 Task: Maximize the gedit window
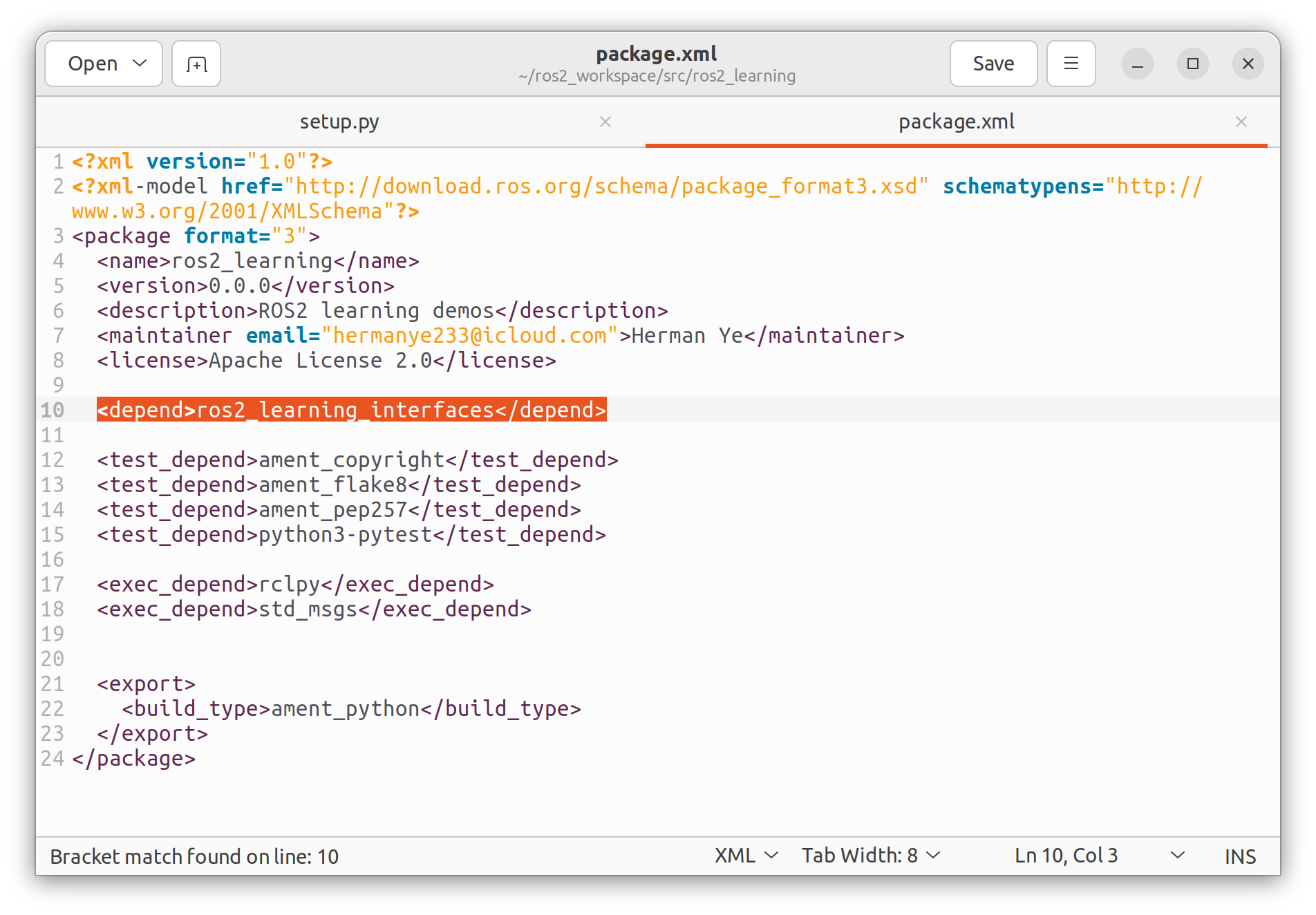pos(1192,64)
